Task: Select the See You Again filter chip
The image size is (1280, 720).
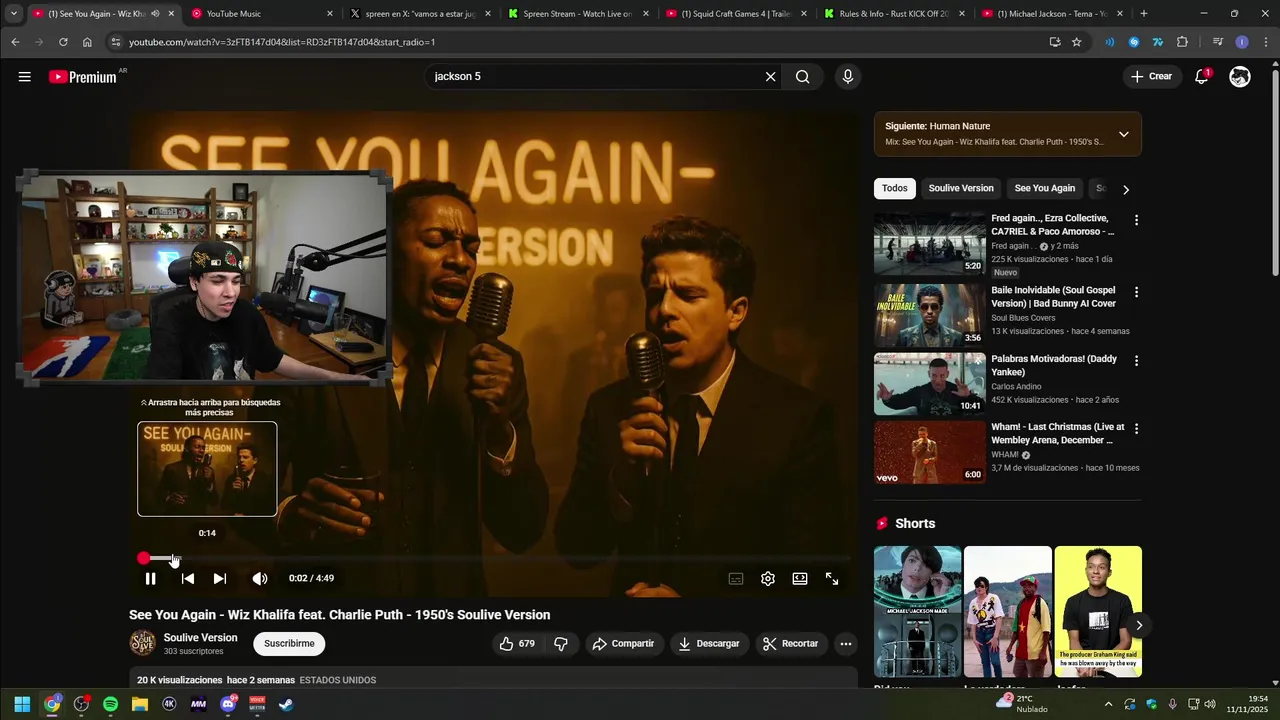Action: (1045, 189)
